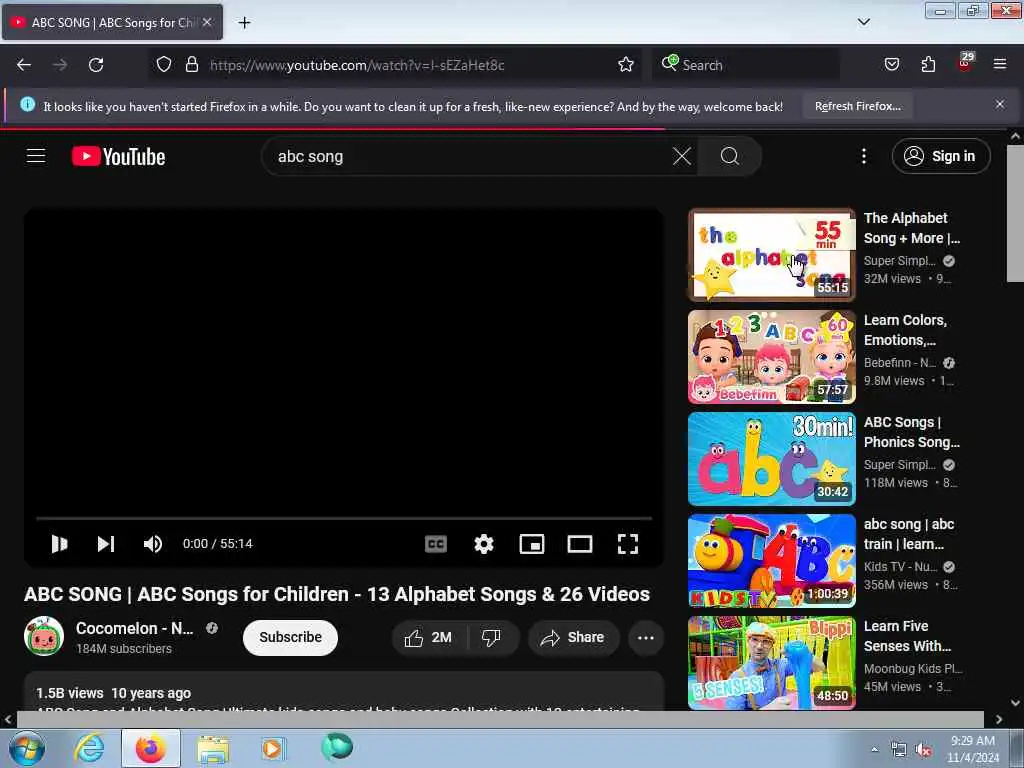This screenshot has width=1024, height=768.
Task: Click the page vertical scrollbar thumb
Action: (1015, 214)
